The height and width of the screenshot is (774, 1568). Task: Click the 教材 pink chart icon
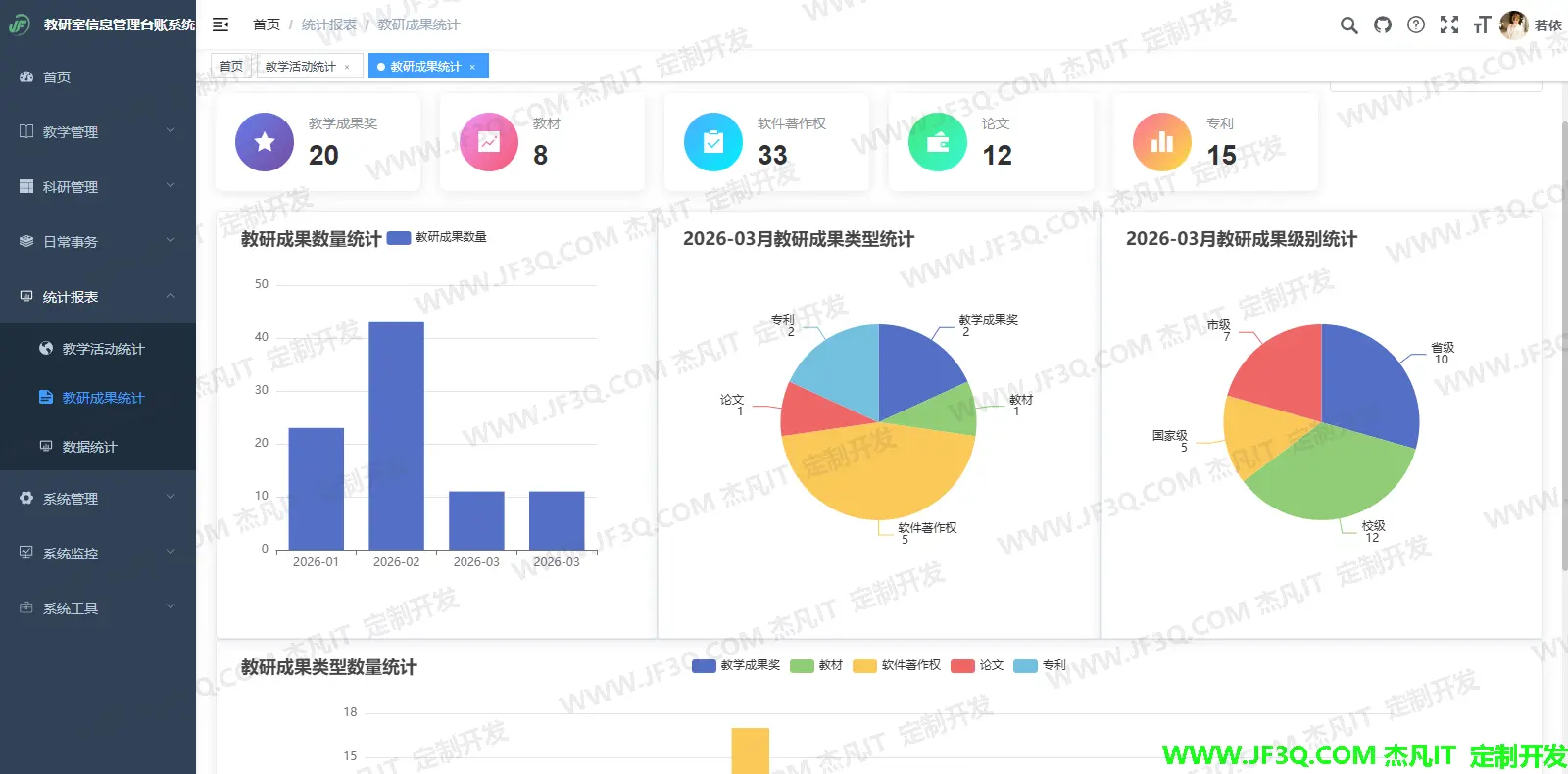(489, 142)
